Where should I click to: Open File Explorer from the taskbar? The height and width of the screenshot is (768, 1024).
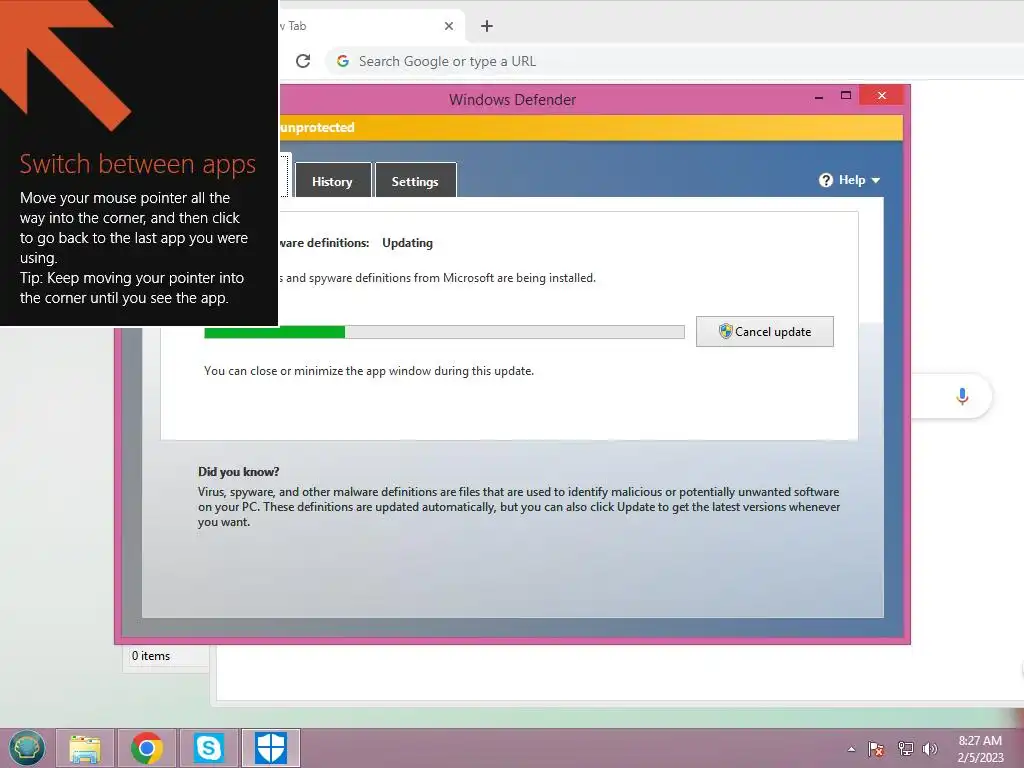tap(85, 748)
